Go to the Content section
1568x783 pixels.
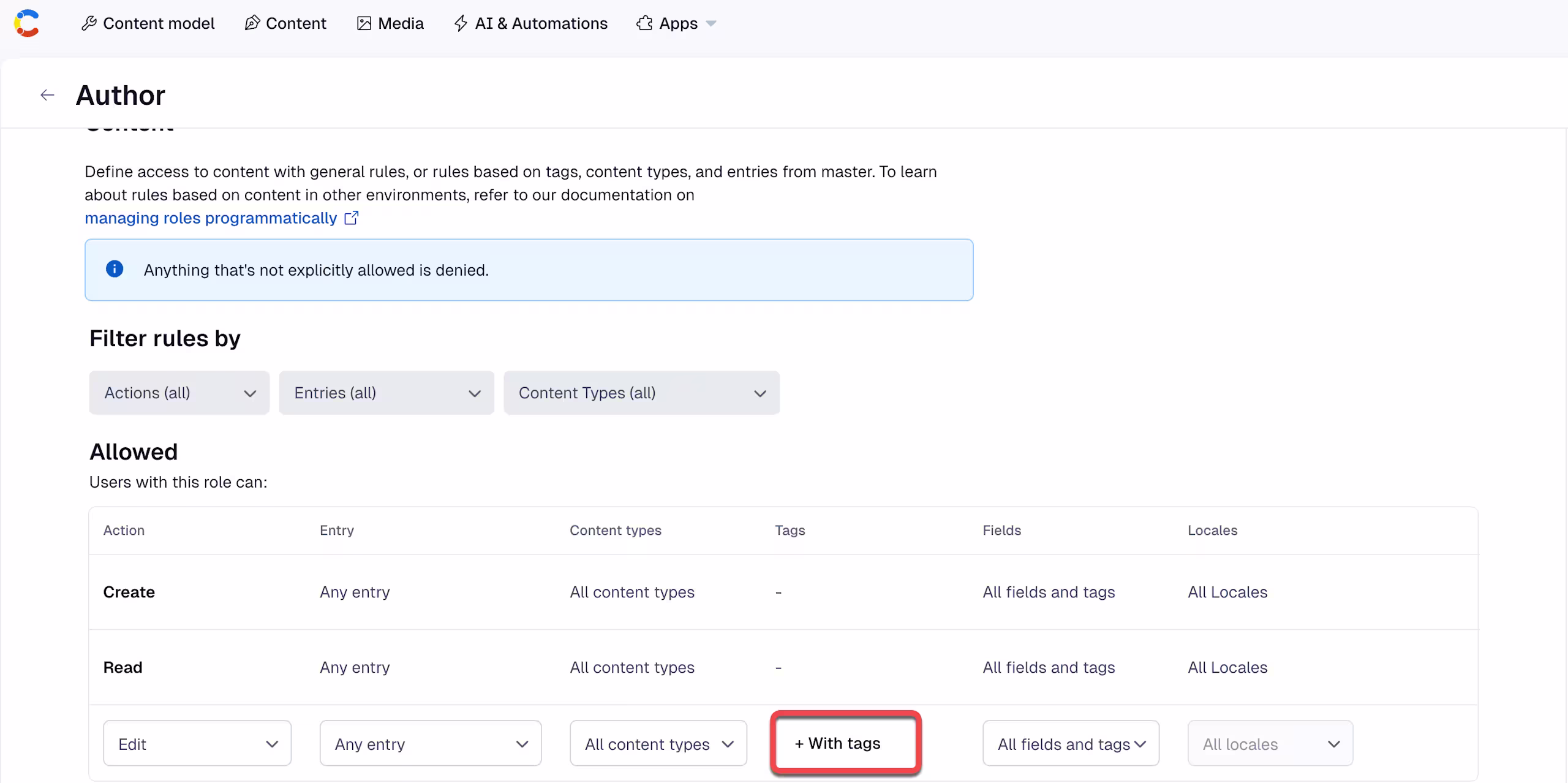pos(285,23)
